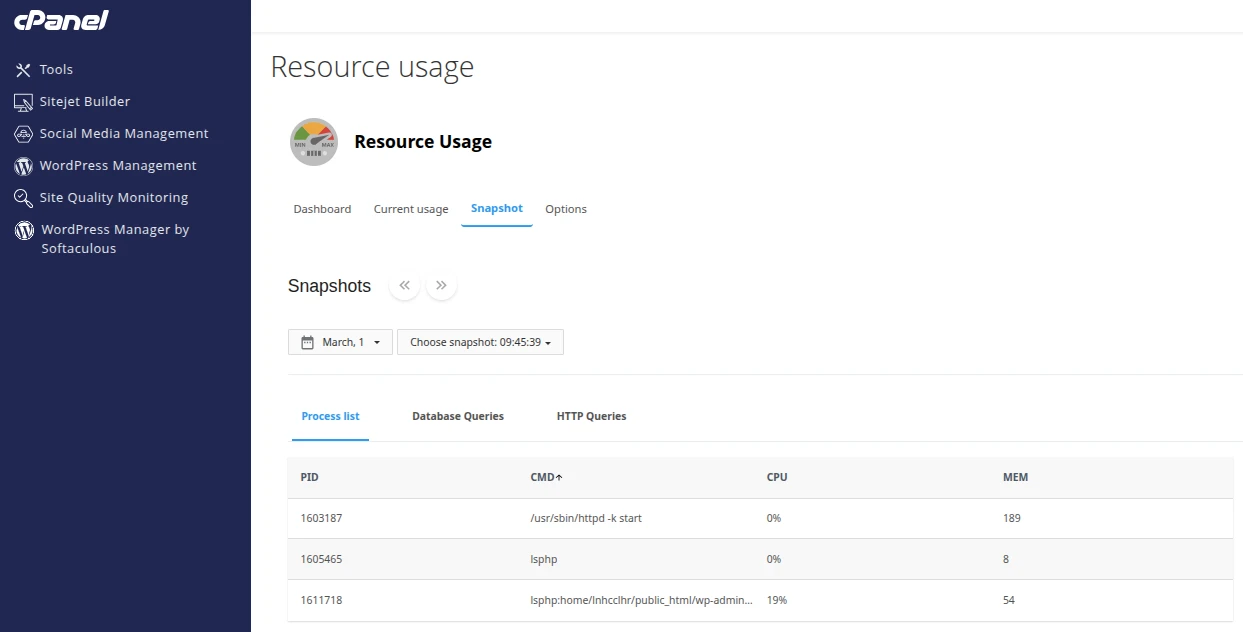
Task: Open the HTTP Queries tab
Action: (x=591, y=416)
